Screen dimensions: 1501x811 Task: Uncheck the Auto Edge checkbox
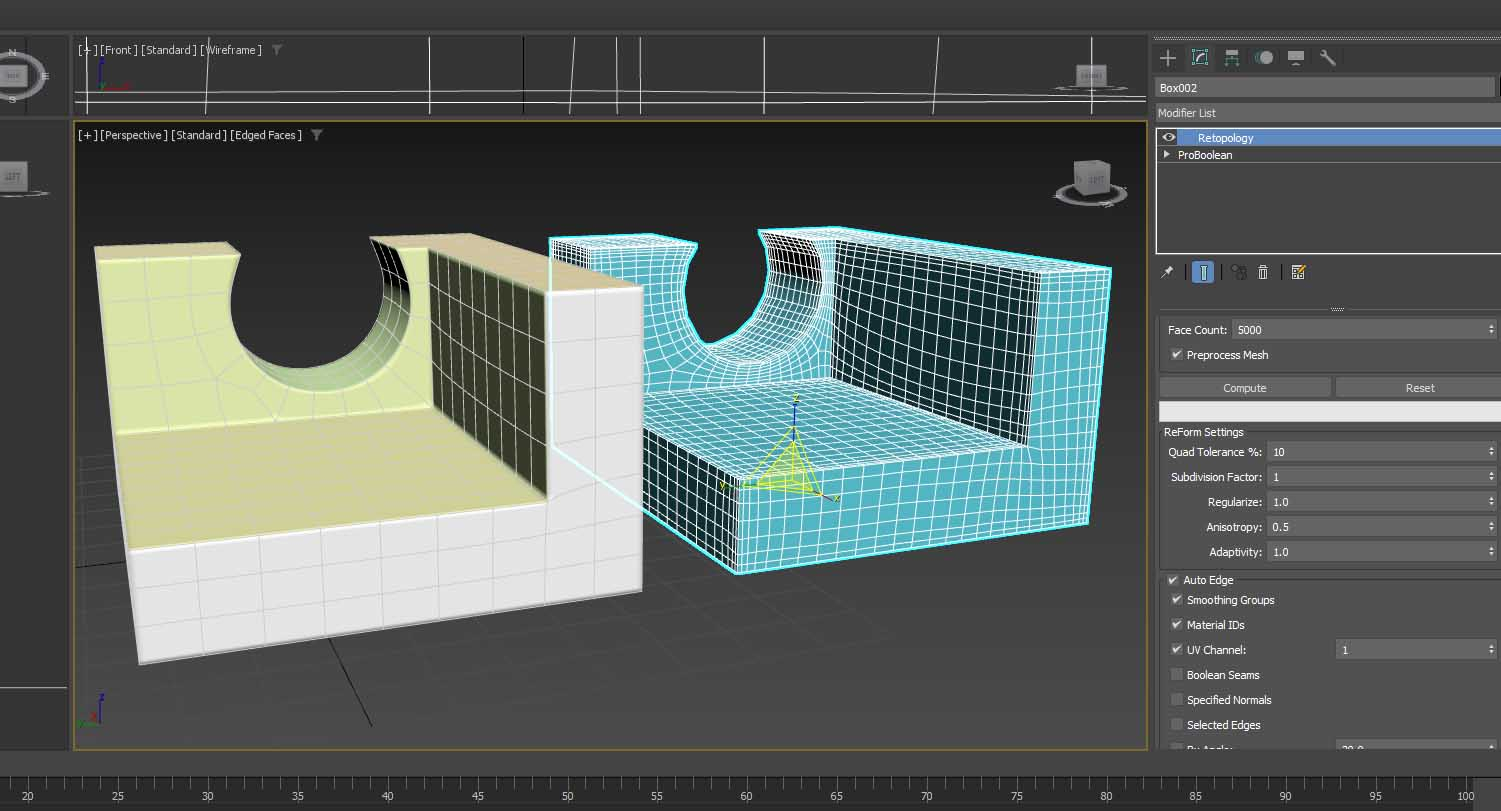1173,580
